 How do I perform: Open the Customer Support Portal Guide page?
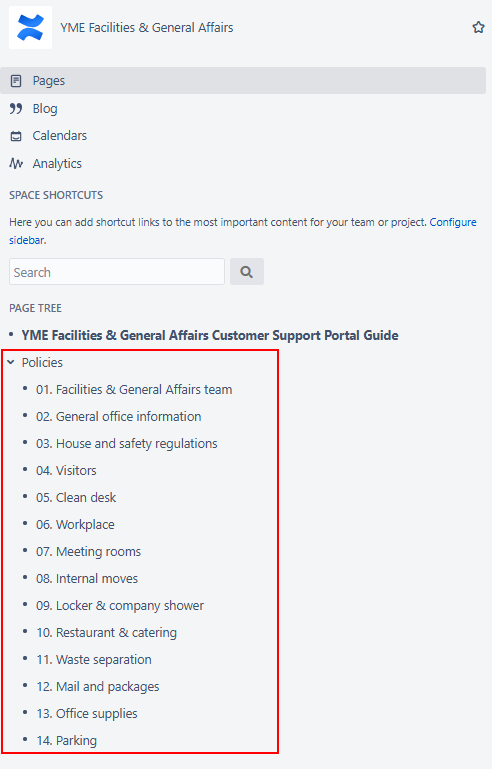click(210, 335)
